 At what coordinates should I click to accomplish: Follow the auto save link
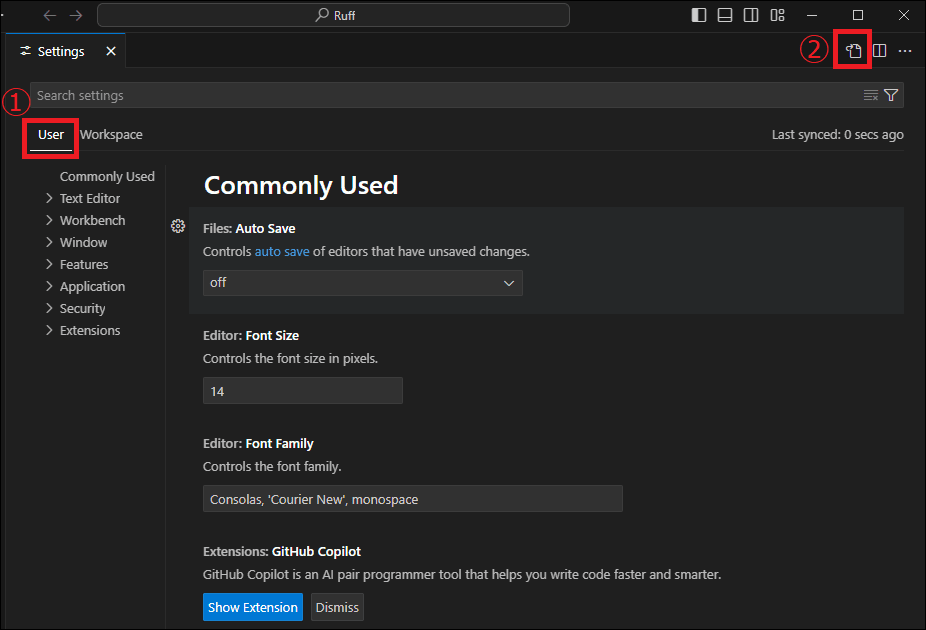[282, 252]
